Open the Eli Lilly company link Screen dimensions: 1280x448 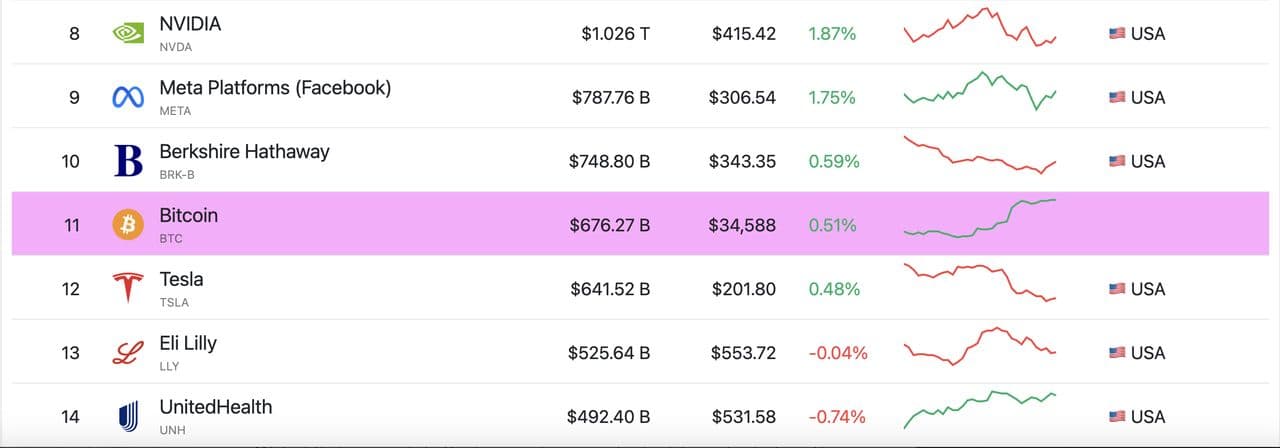(188, 343)
